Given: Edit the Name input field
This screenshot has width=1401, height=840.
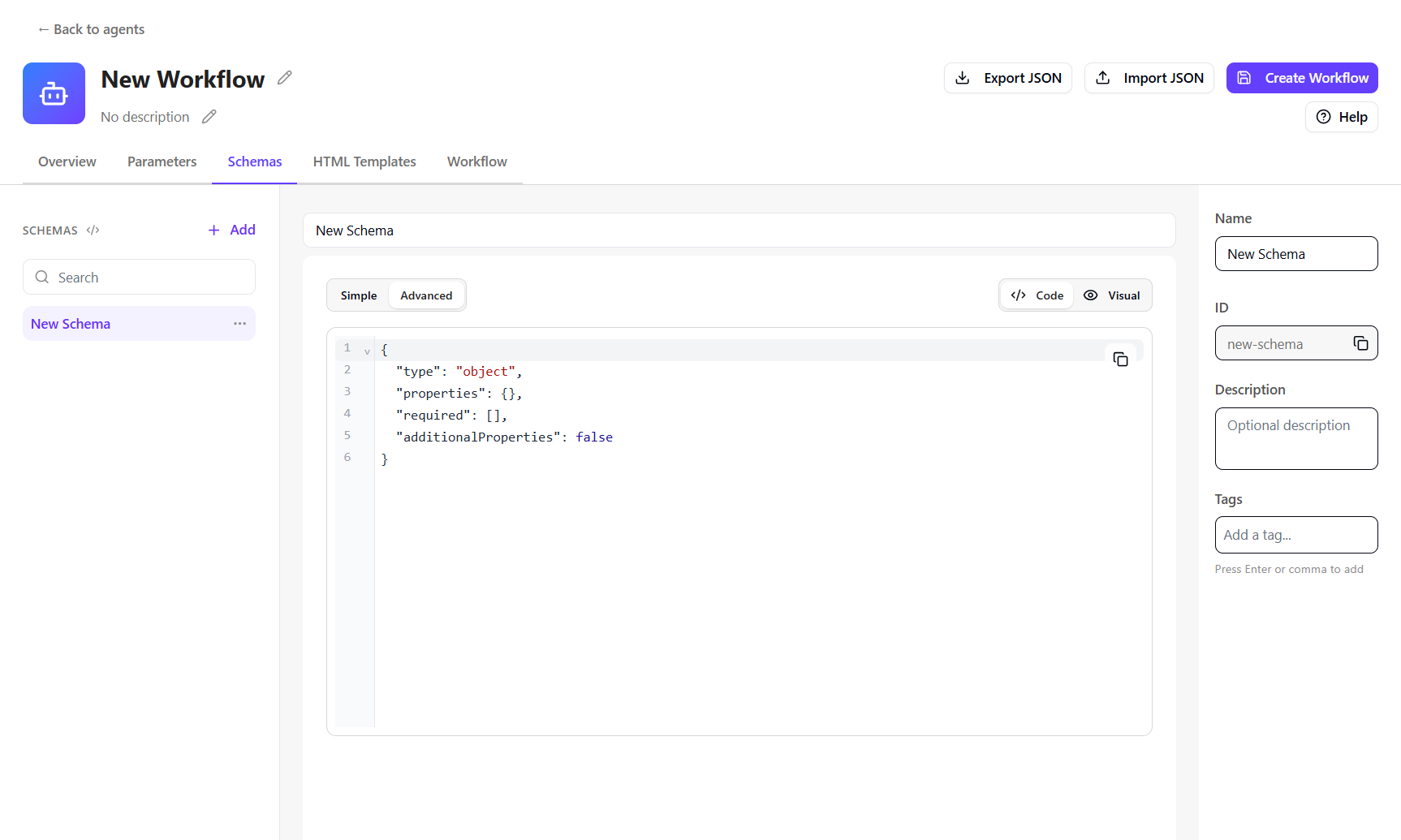Looking at the screenshot, I should pyautogui.click(x=1296, y=254).
